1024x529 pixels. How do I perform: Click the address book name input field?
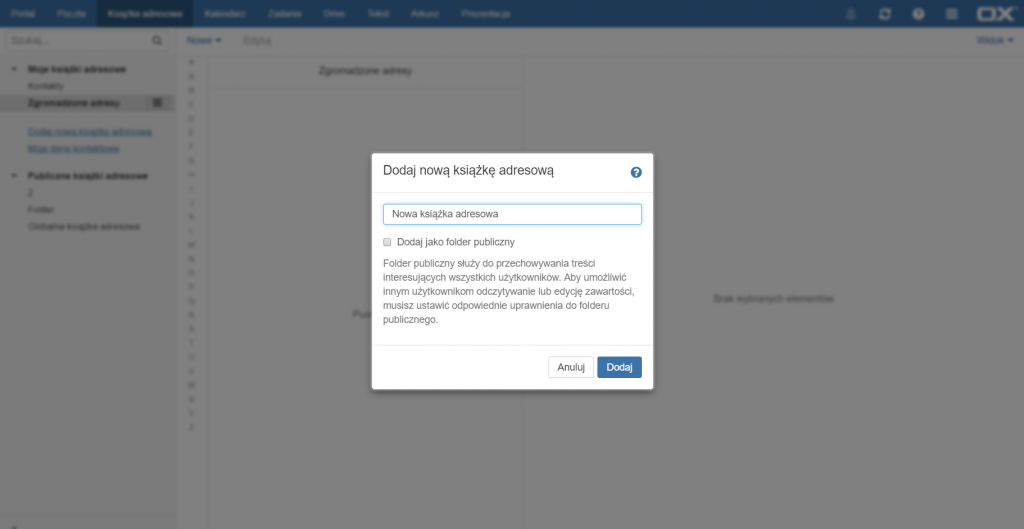point(512,214)
